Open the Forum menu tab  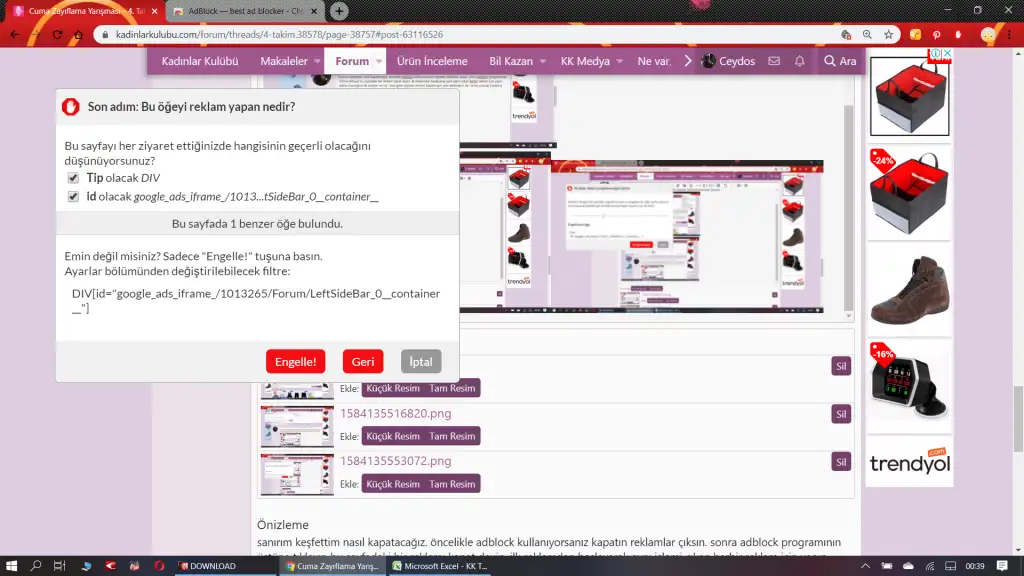(352, 61)
